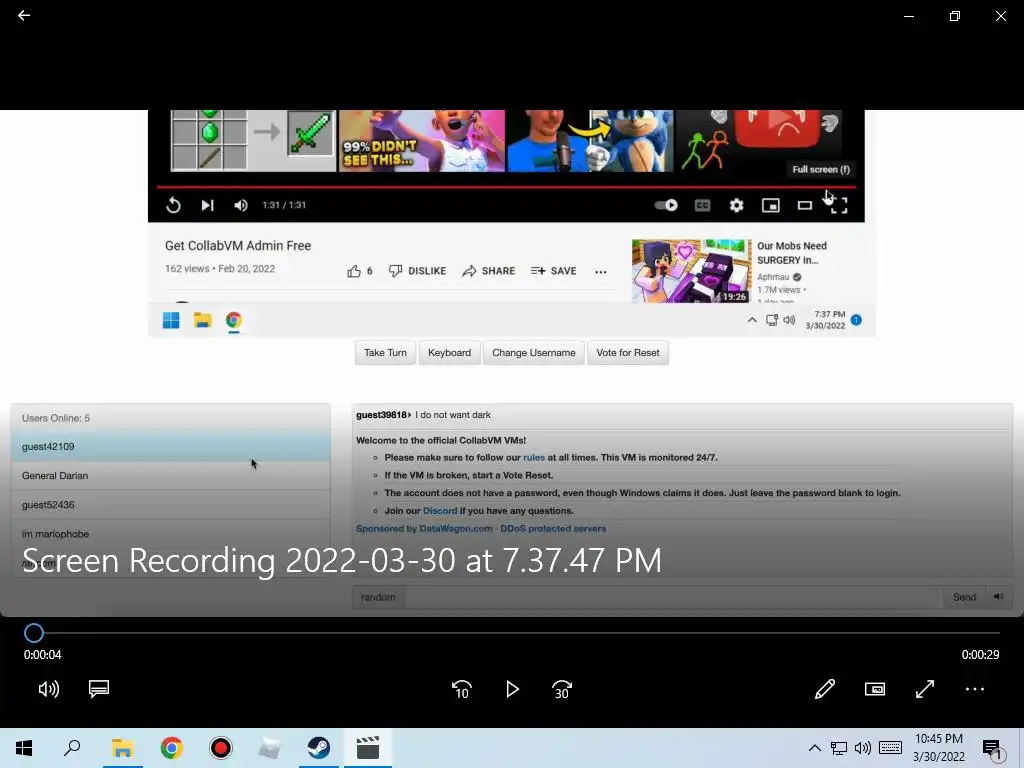Viewport: 1024px width, 768px height.
Task: Click the seek bar position handle
Action: click(x=34, y=633)
